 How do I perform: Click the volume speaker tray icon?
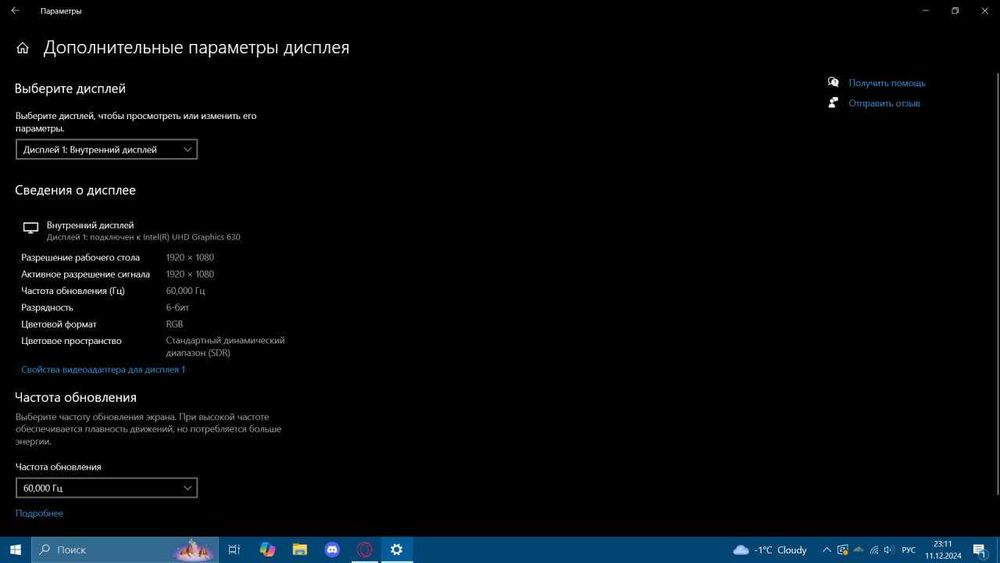click(889, 550)
